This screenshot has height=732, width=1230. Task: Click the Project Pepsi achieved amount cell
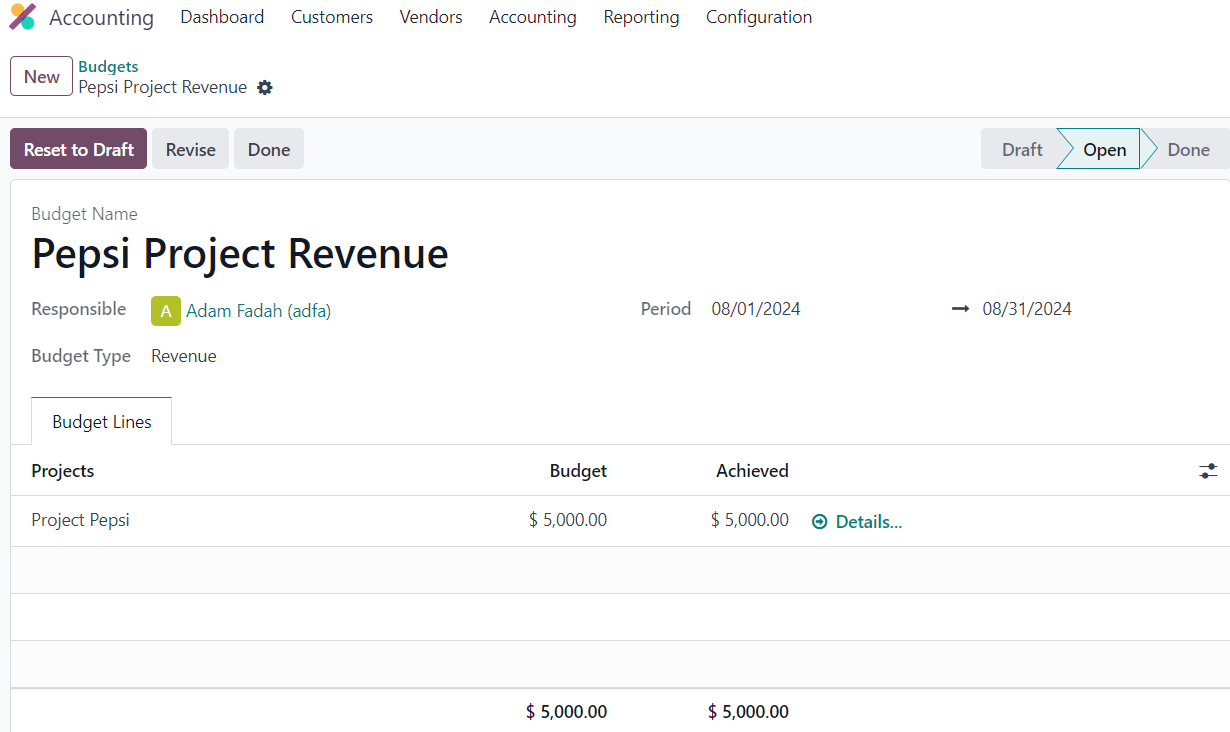click(x=750, y=520)
